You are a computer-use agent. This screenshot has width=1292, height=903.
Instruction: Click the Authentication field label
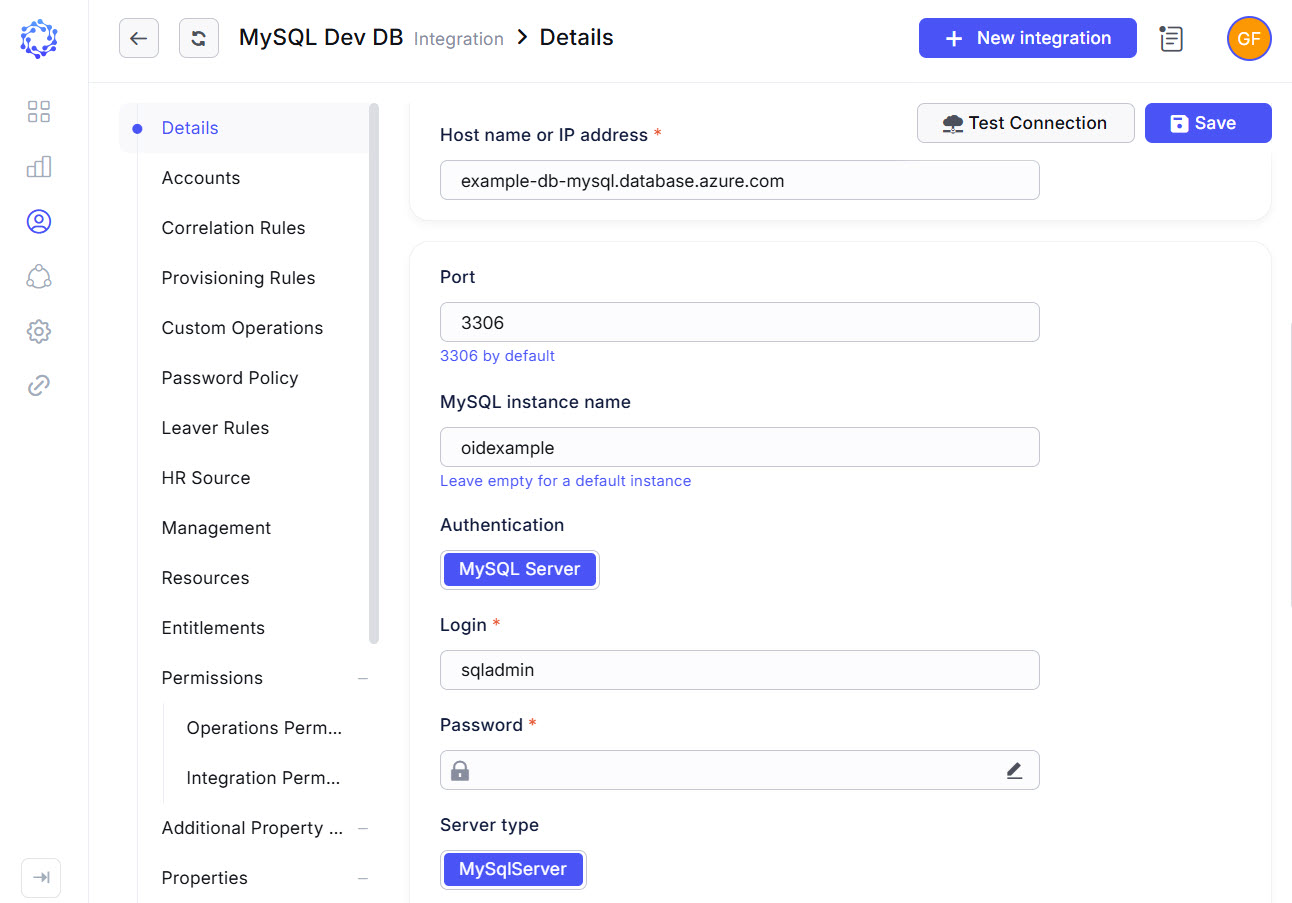coord(502,525)
